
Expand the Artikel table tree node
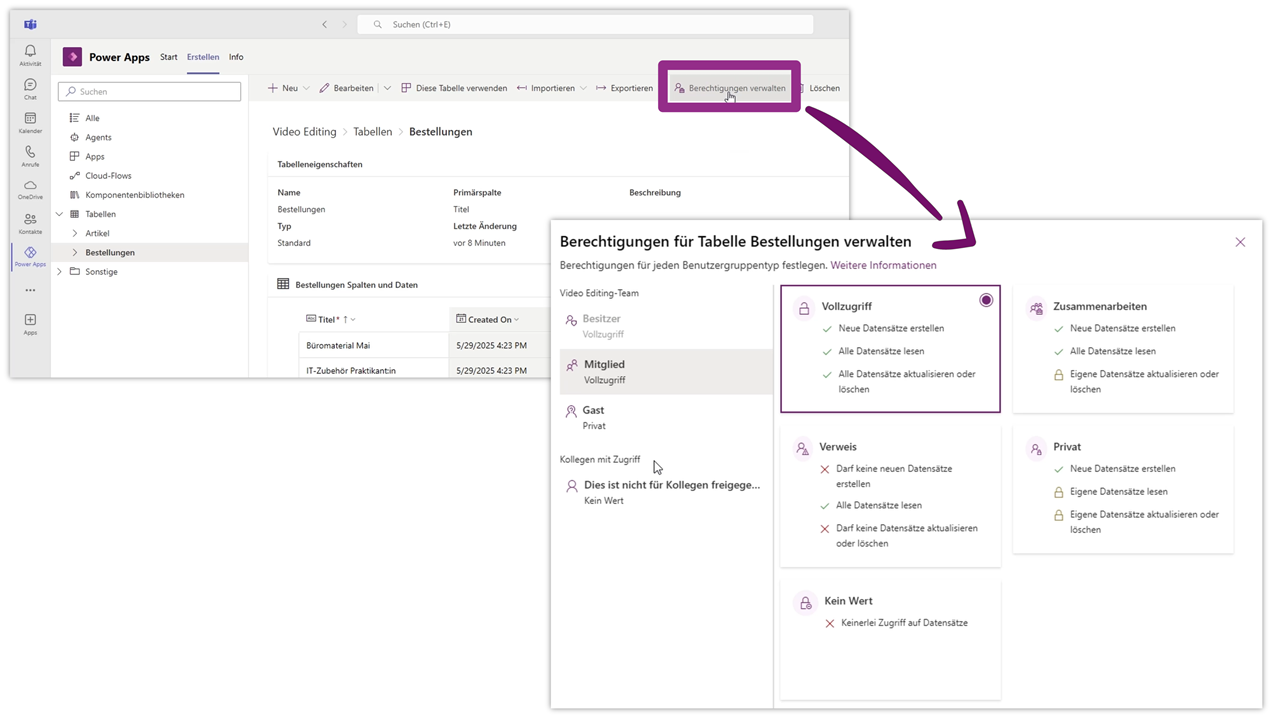pyautogui.click(x=75, y=233)
